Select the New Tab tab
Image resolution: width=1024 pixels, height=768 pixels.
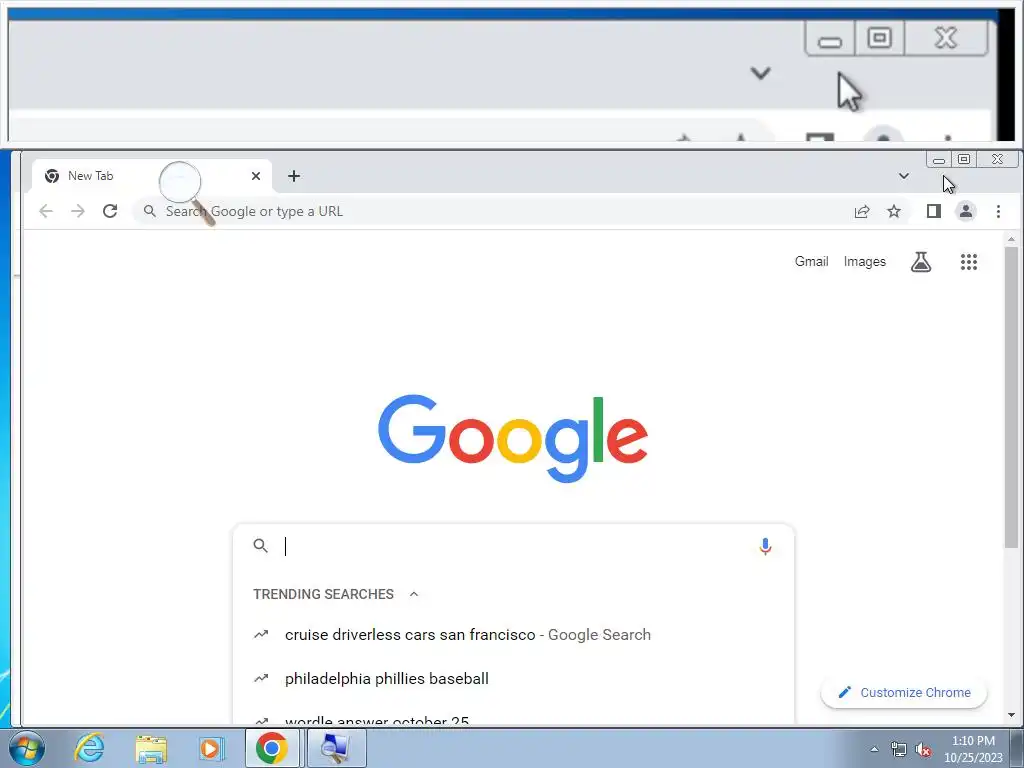coord(152,176)
